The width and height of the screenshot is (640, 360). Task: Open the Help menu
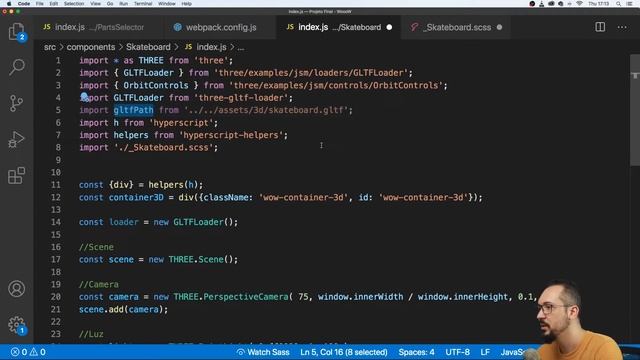point(187,4)
